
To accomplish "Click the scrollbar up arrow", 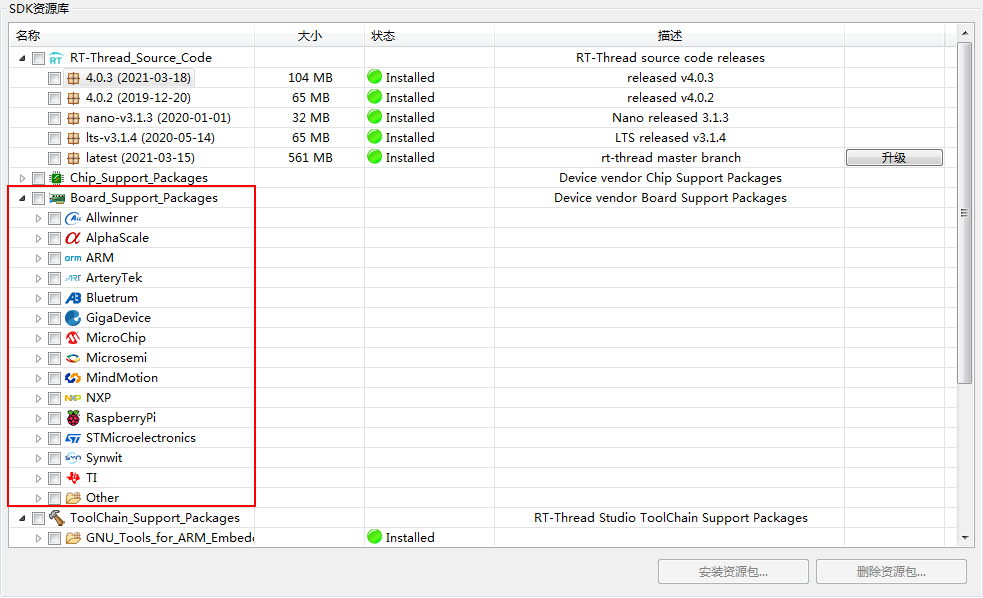I will (965, 33).
